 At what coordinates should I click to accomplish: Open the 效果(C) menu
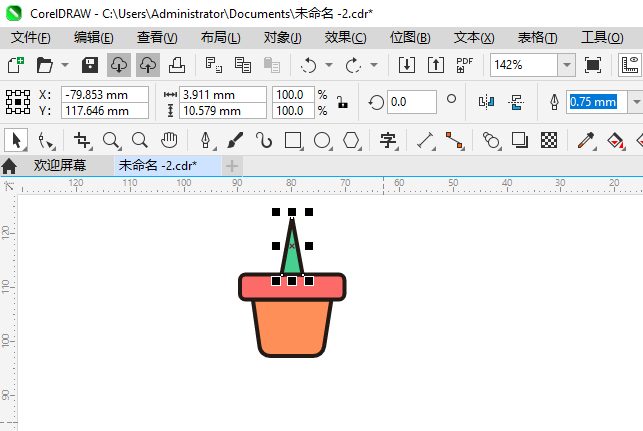(x=345, y=38)
